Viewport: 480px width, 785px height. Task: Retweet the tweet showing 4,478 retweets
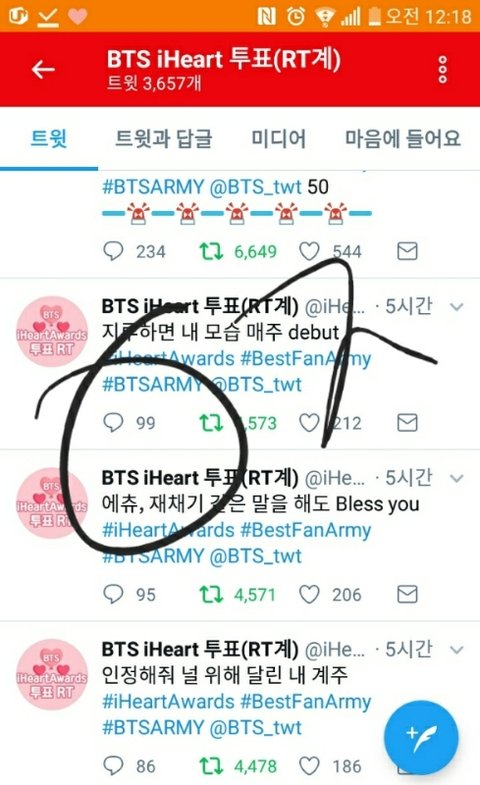point(211,766)
